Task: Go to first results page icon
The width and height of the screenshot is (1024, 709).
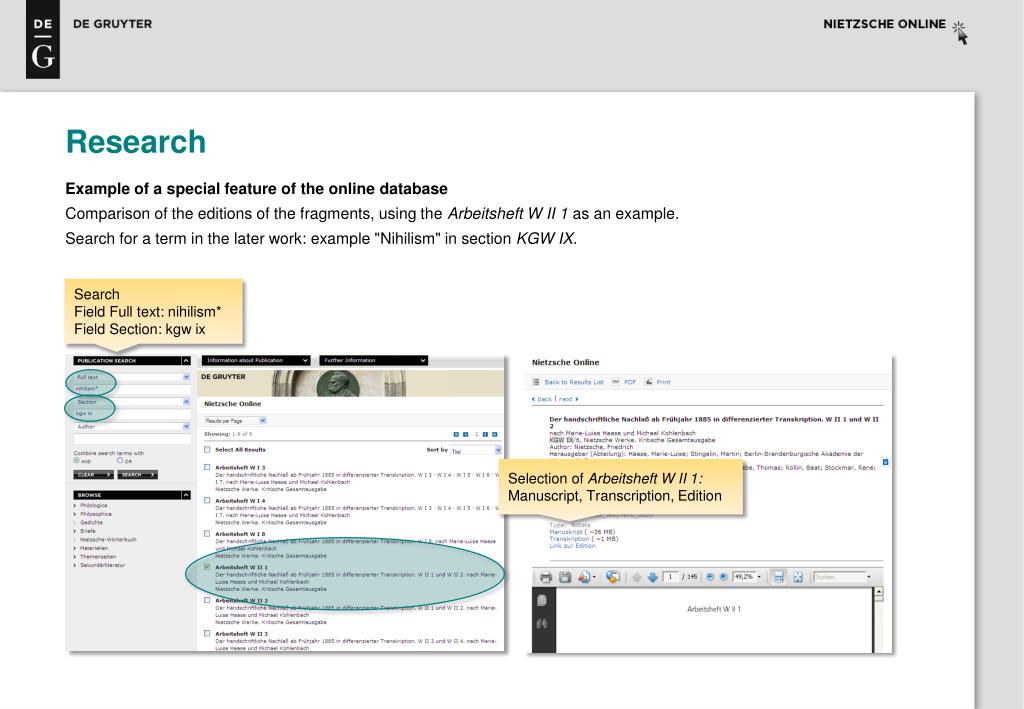Action: point(456,434)
